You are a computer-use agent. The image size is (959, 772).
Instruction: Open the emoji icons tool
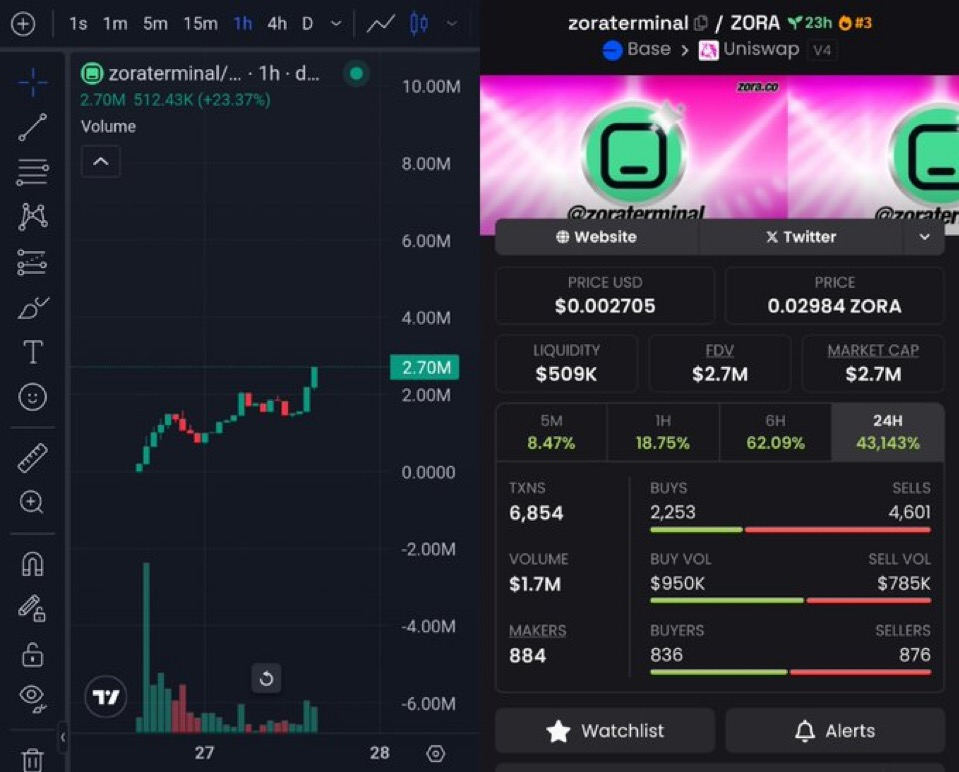point(32,397)
